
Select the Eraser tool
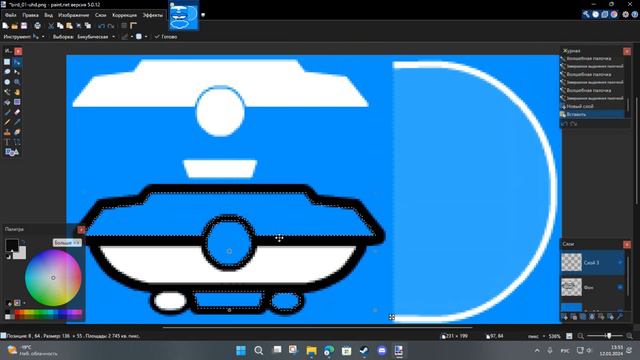click(17, 112)
